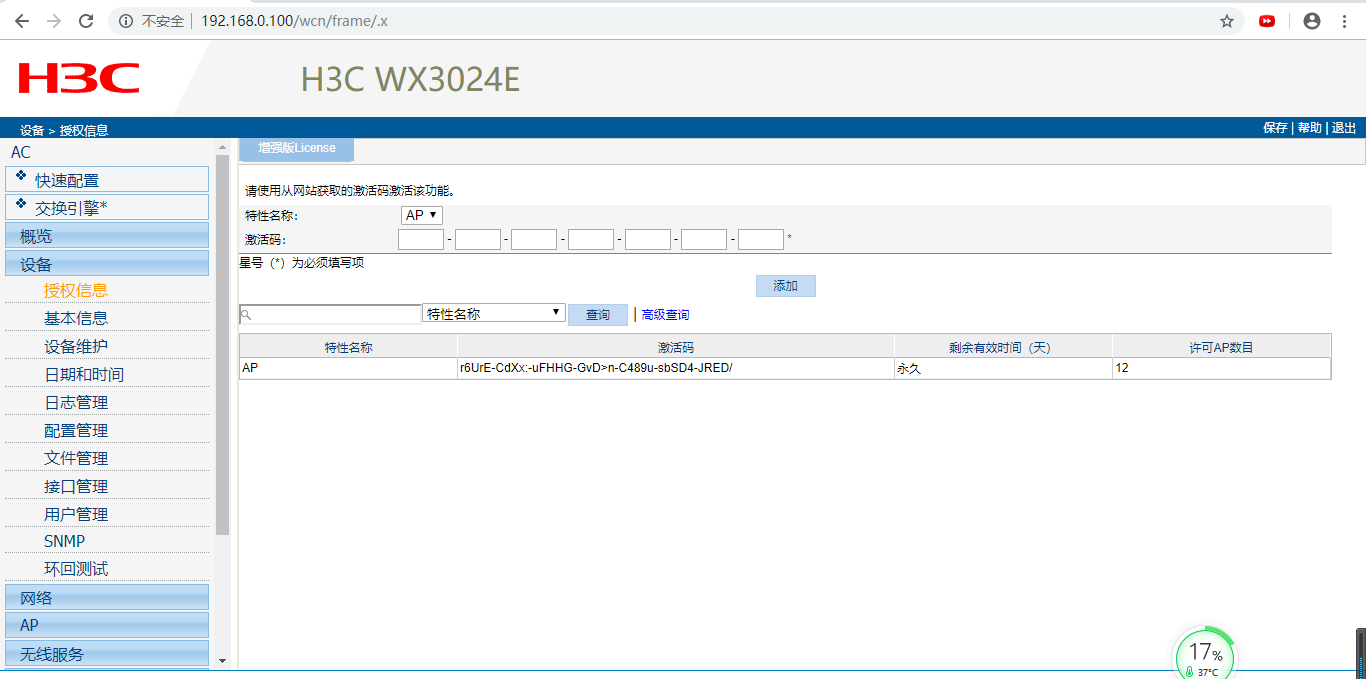
Task: Open 接口管理 in sidebar
Action: pos(76,486)
